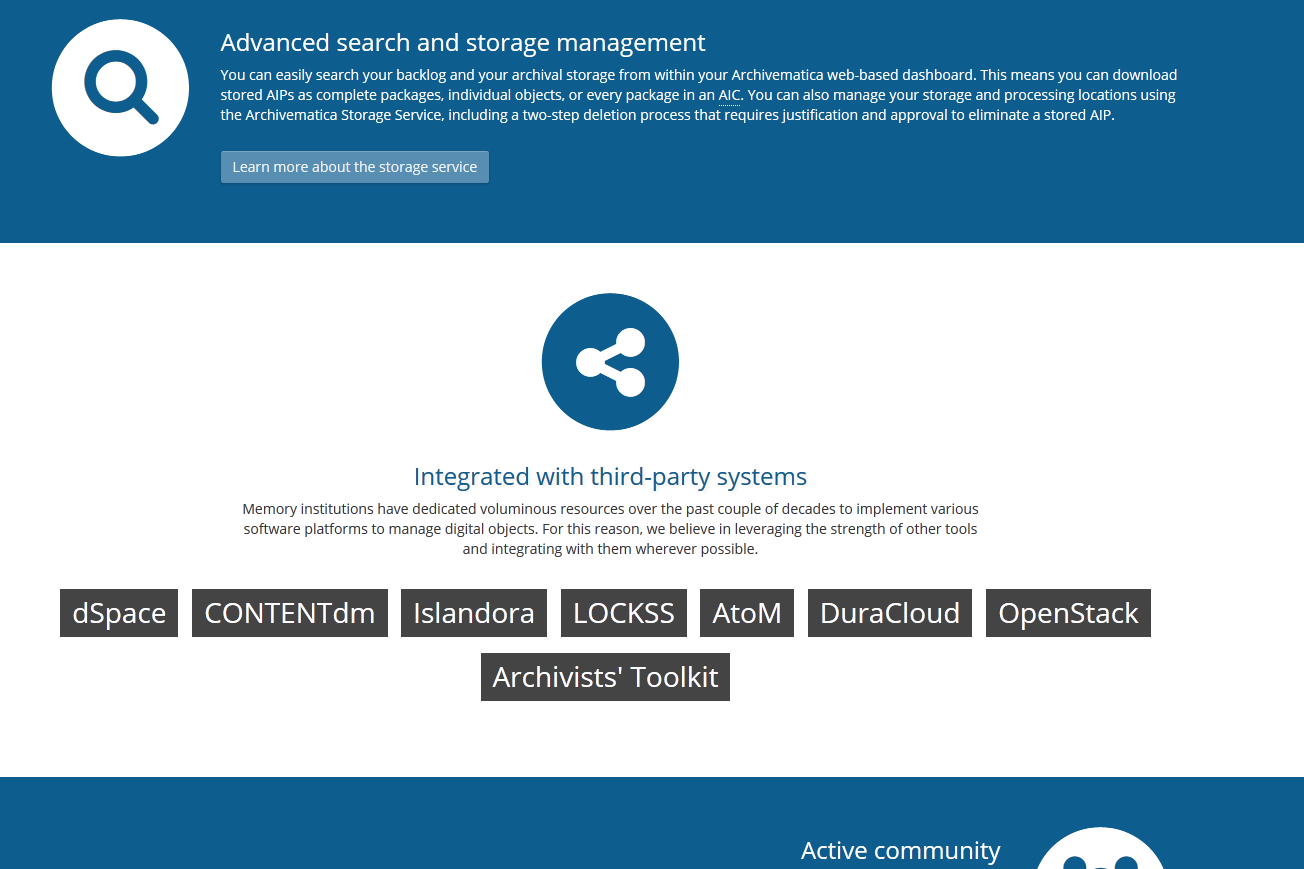Click the dotted AIC abbreviation link
Image resolution: width=1304 pixels, height=869 pixels.
click(x=729, y=96)
